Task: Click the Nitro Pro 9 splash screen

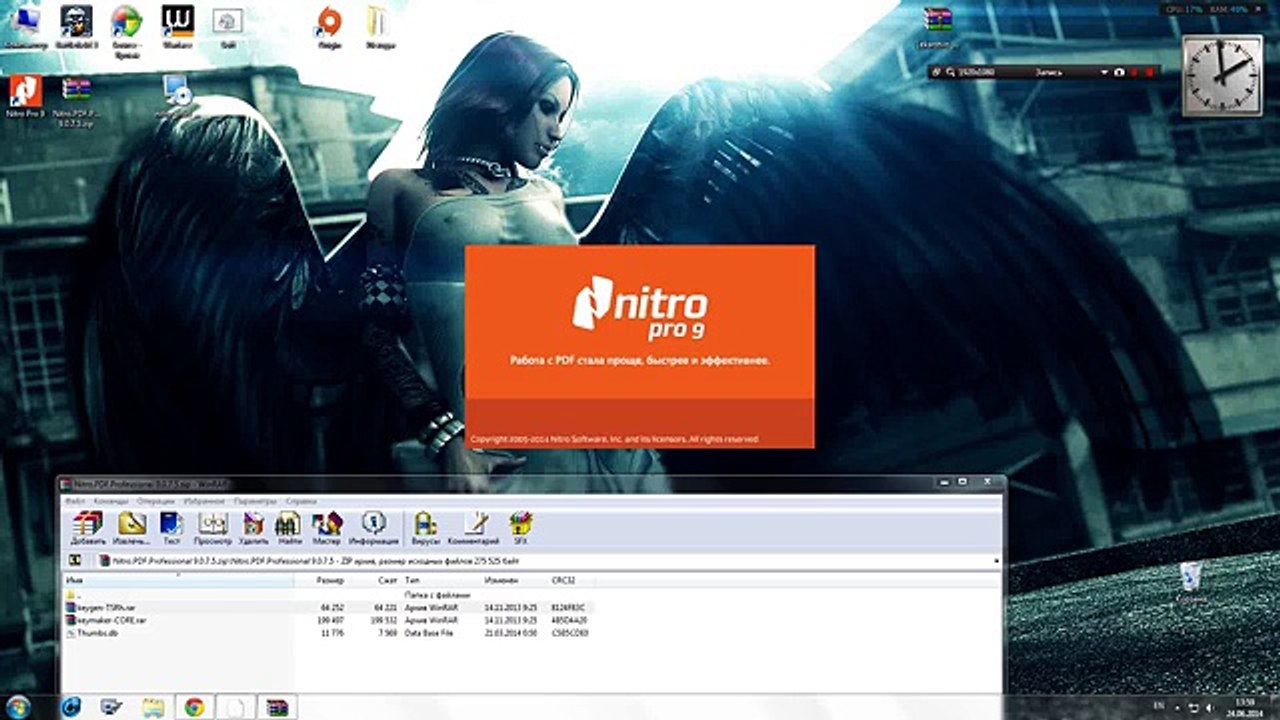Action: point(639,347)
